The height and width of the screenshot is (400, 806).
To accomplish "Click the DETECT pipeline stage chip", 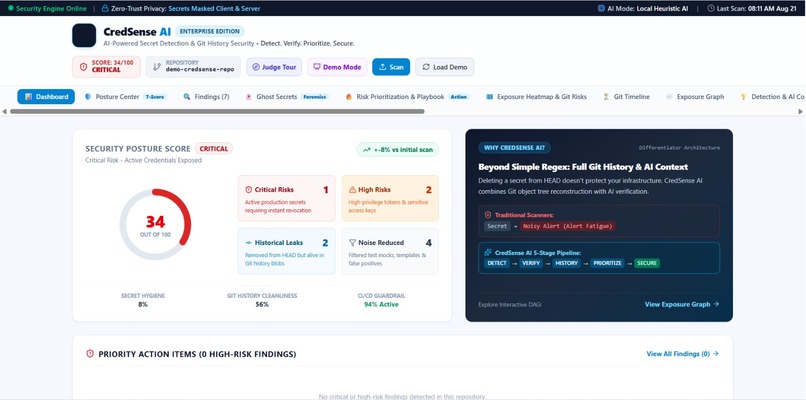I will point(496,263).
